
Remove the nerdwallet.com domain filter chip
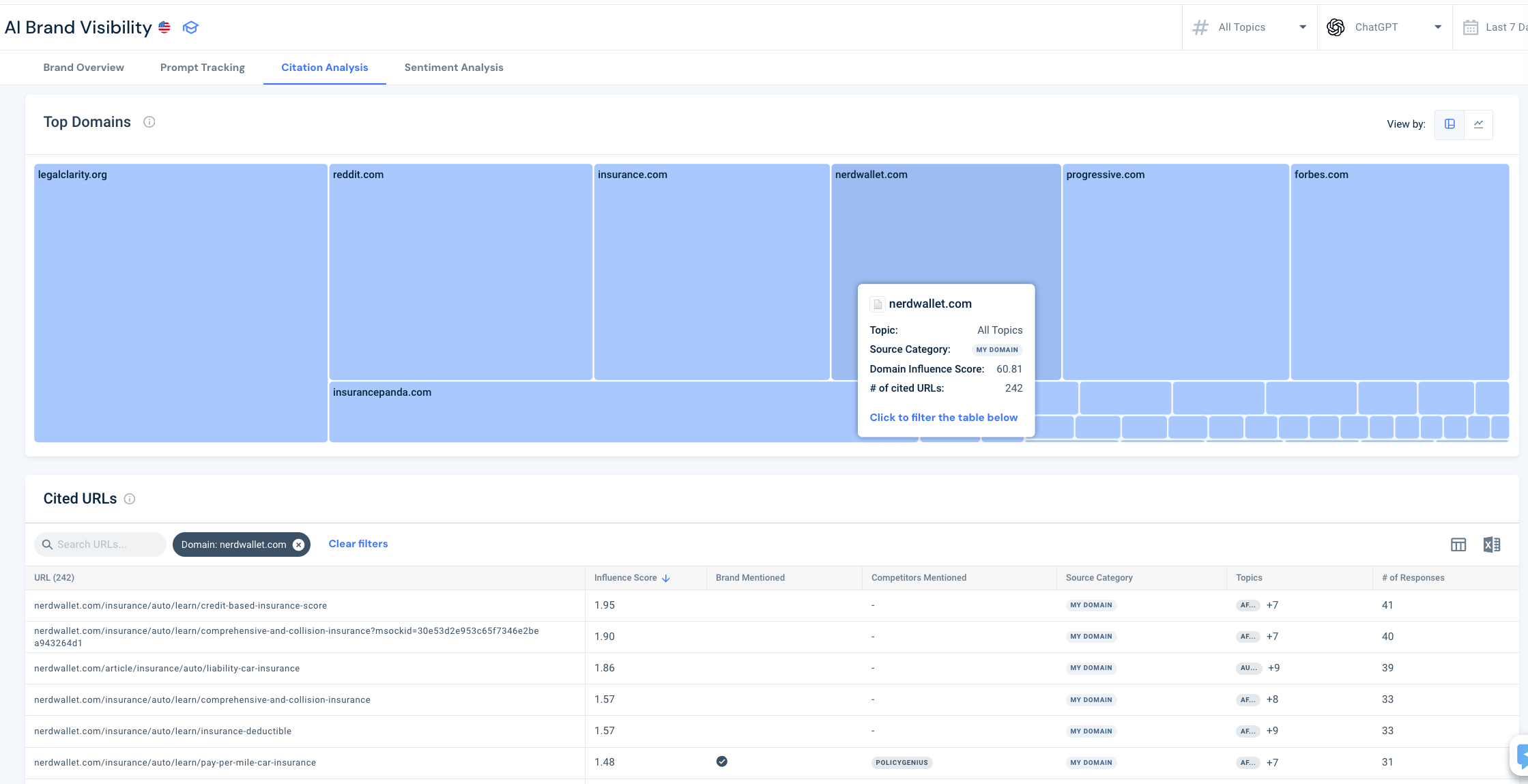[298, 545]
